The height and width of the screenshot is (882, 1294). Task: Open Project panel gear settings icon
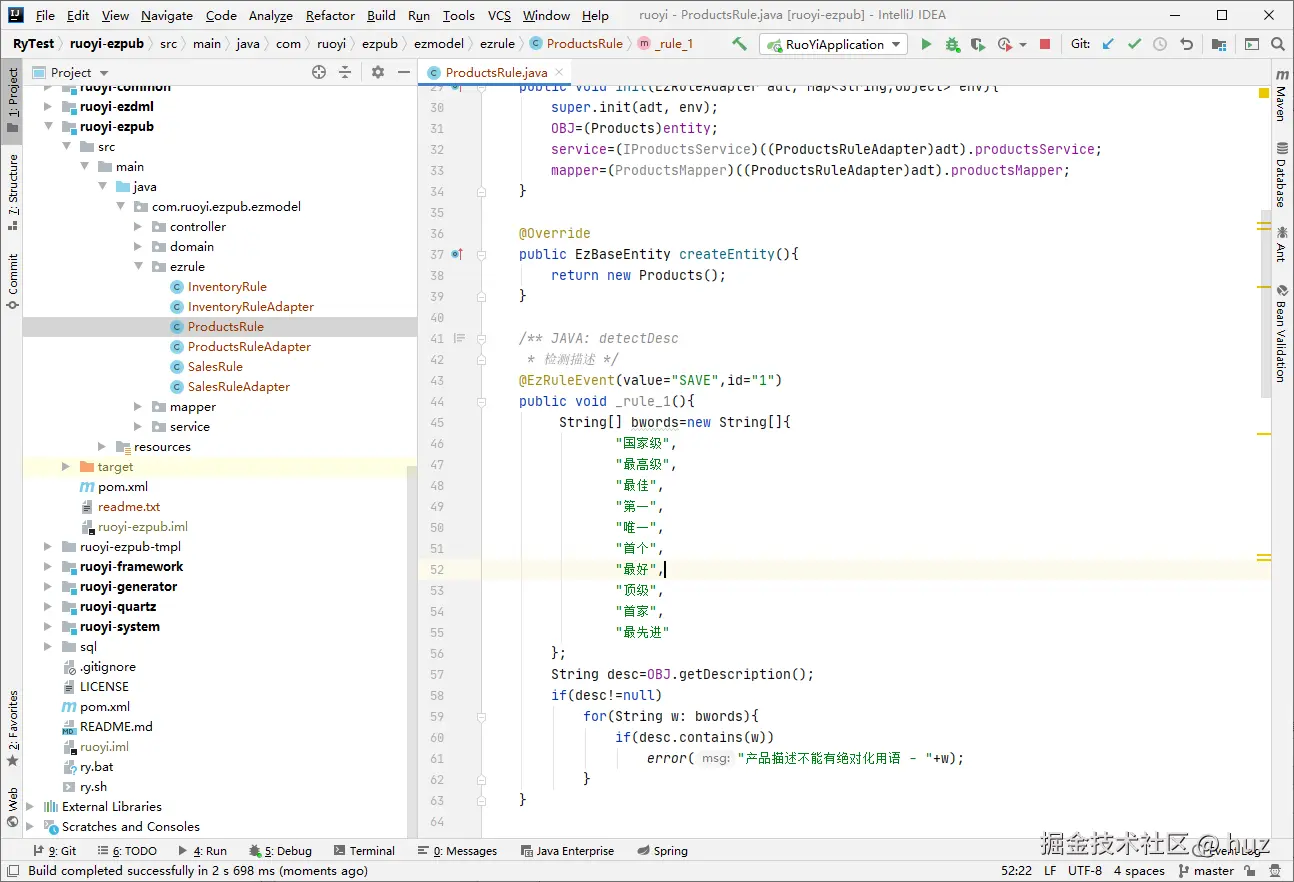tap(377, 72)
